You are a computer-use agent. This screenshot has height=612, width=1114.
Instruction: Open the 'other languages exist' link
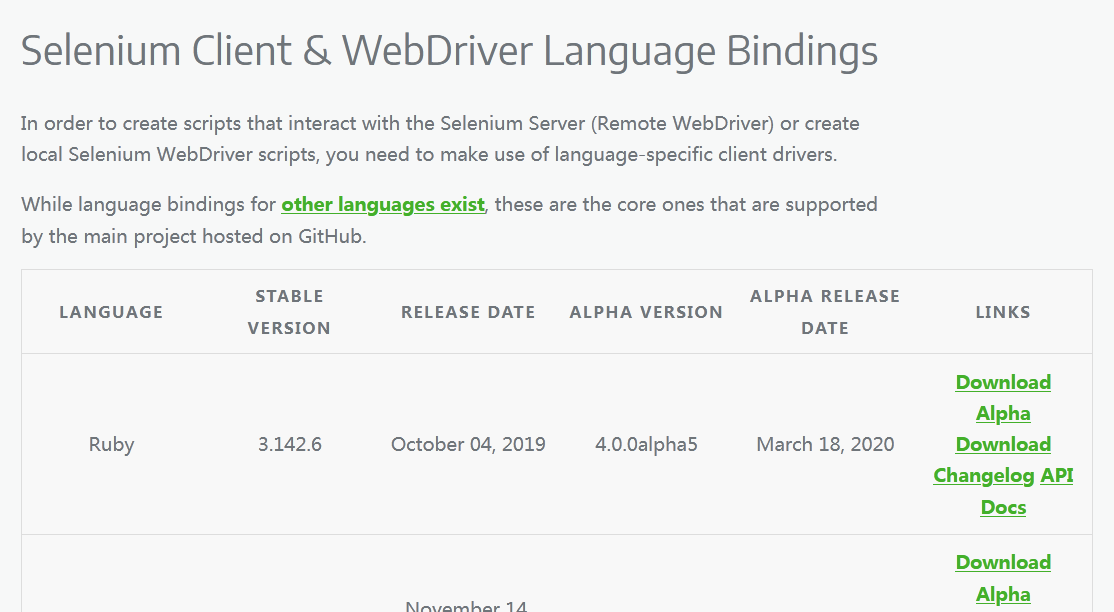click(x=383, y=205)
